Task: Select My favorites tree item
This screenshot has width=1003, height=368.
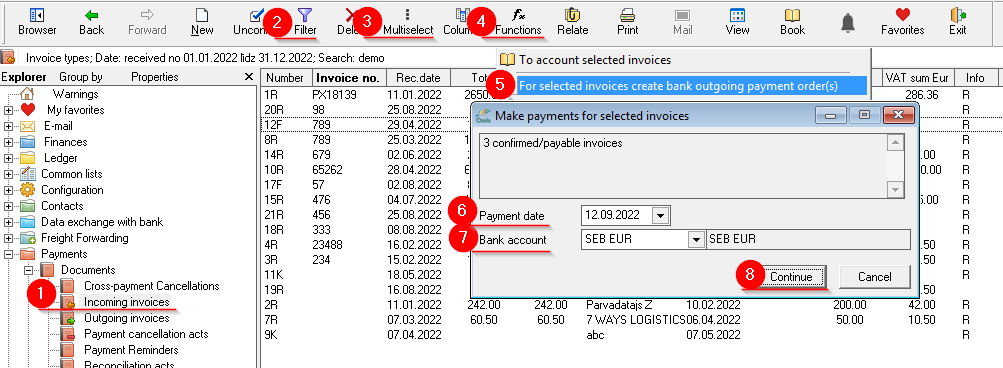Action: coord(75,110)
